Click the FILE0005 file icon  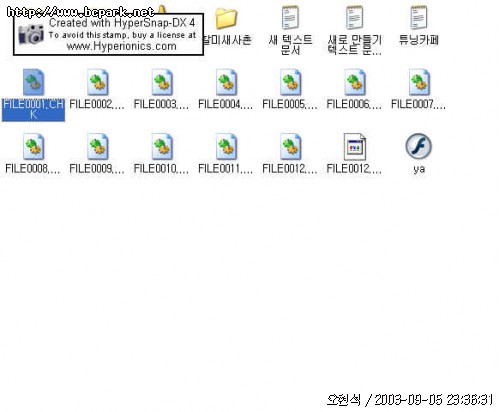(x=291, y=82)
